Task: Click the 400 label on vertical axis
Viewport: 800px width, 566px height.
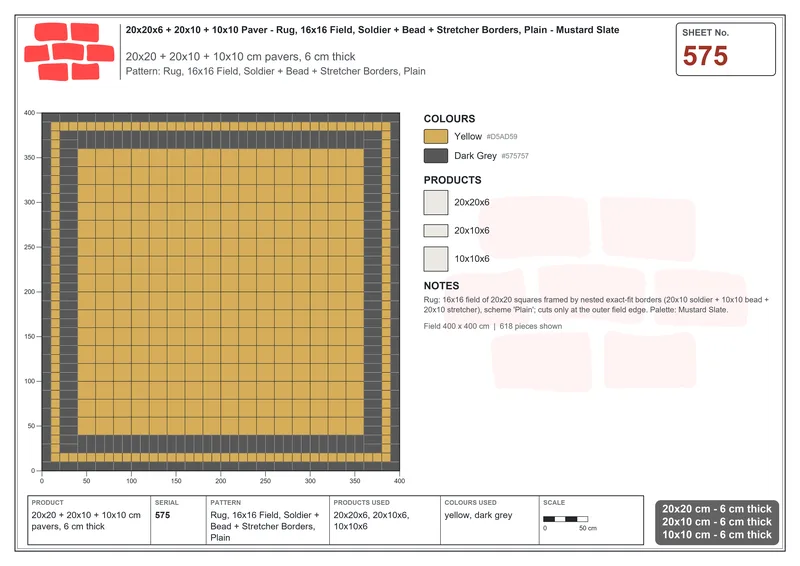Action: click(x=30, y=113)
